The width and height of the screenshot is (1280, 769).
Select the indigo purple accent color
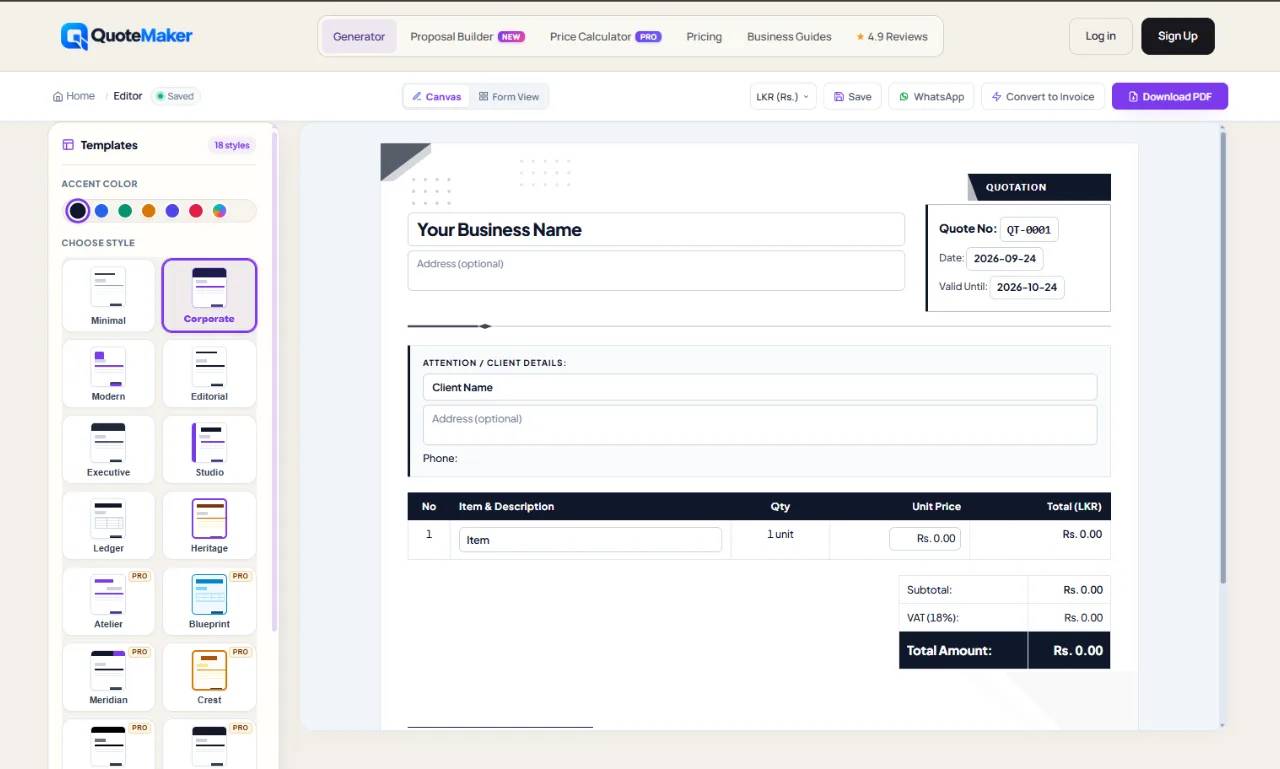coord(172,211)
